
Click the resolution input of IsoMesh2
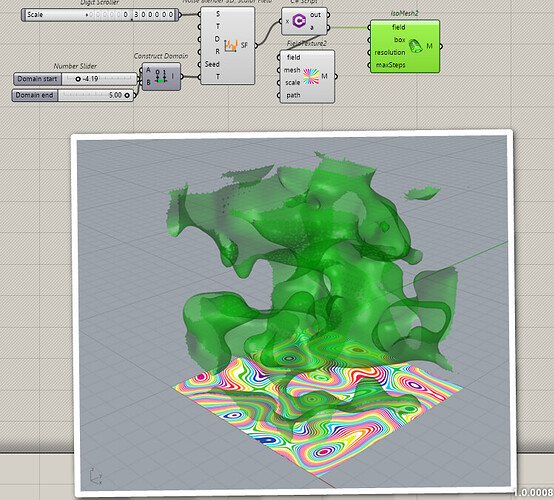pos(390,52)
